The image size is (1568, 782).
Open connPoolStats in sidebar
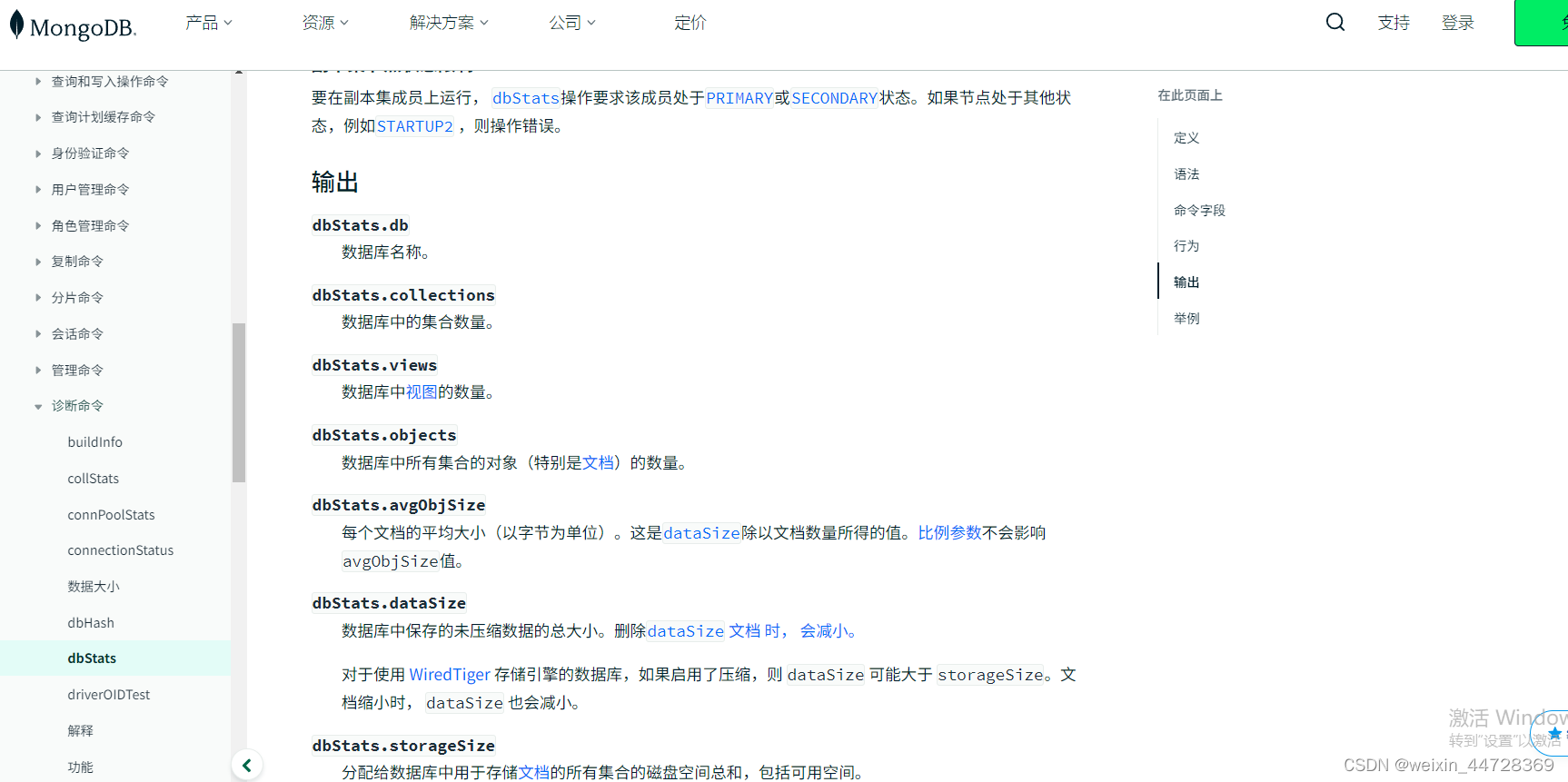coord(111,515)
